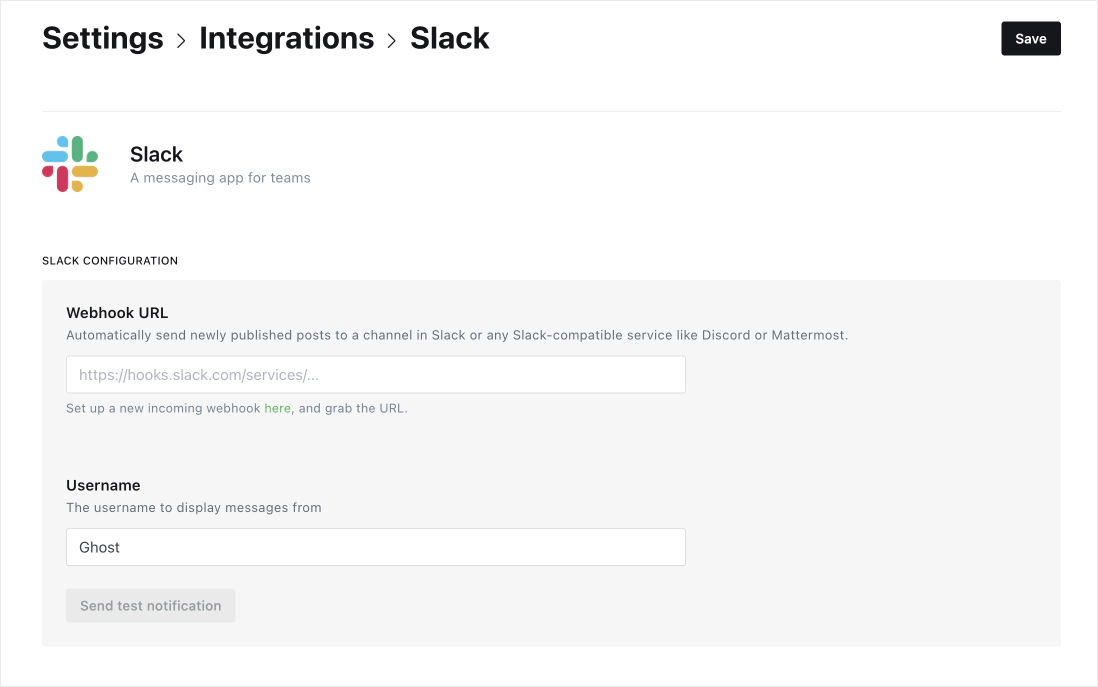Click the Slack logo icon
This screenshot has width=1098, height=687.
[69, 163]
